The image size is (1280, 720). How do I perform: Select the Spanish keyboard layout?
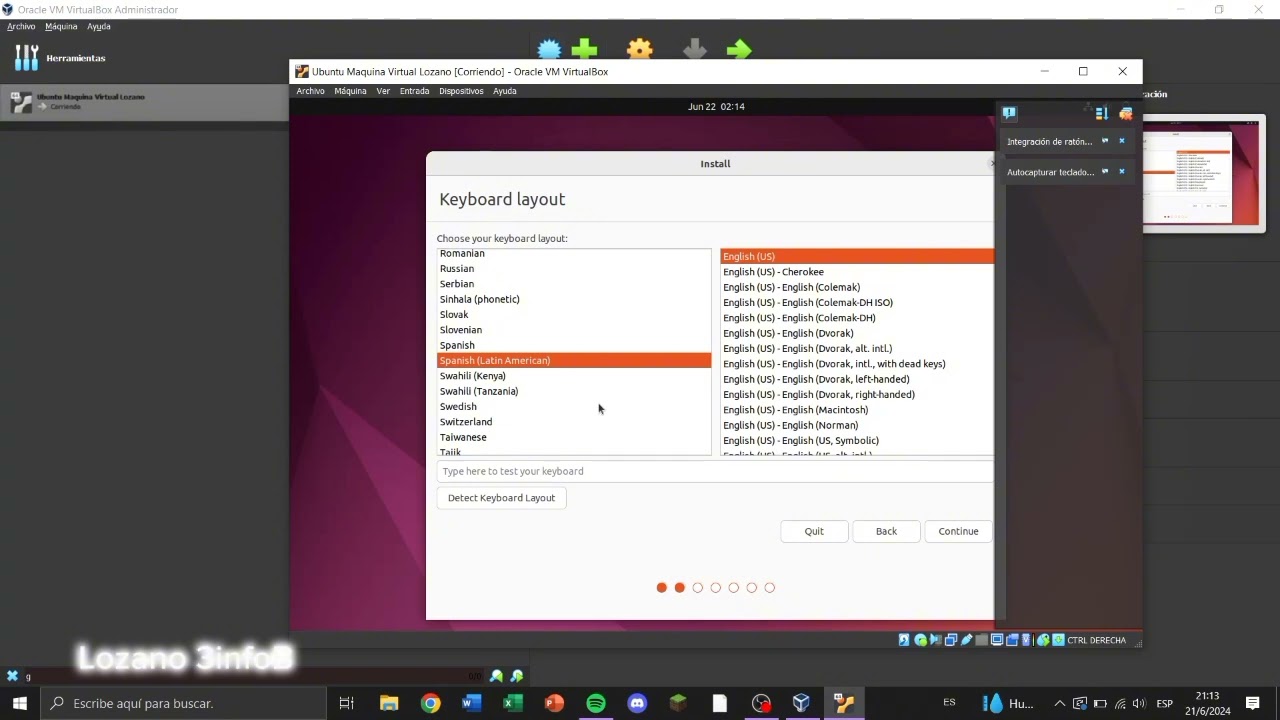point(574,345)
